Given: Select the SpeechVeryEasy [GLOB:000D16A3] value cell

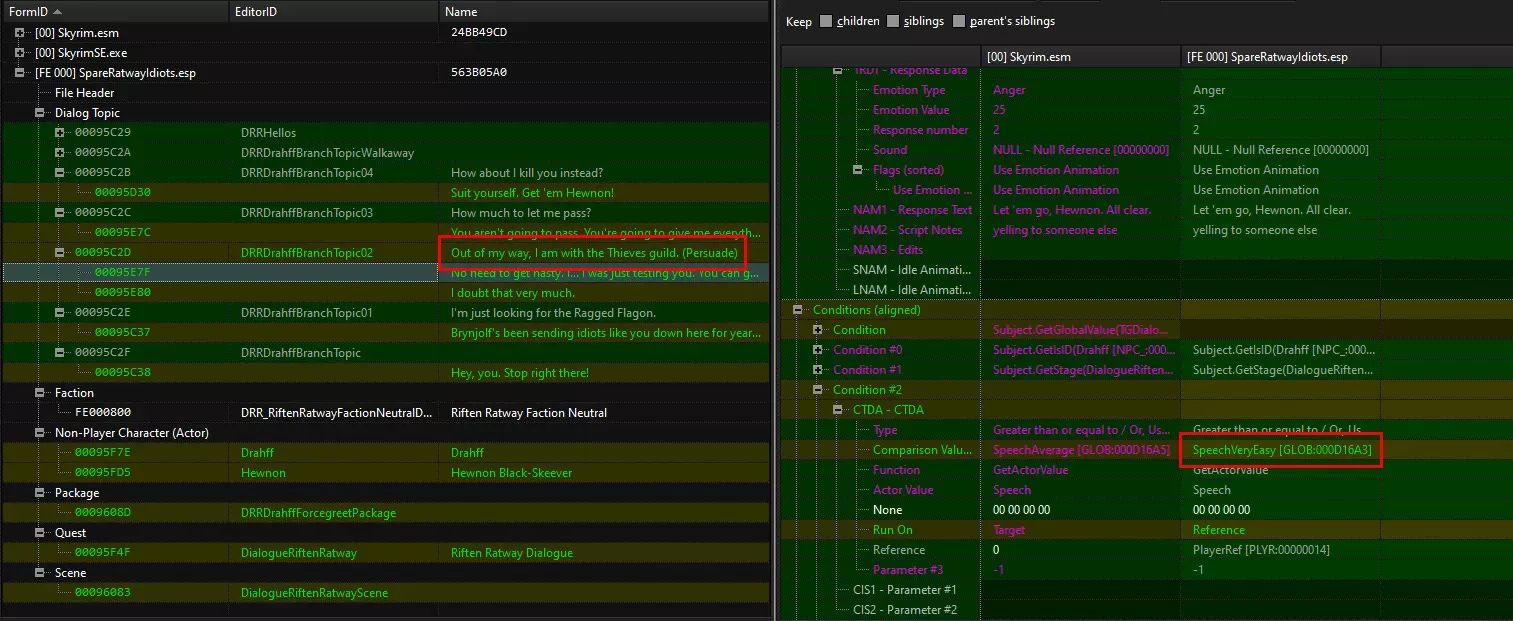Looking at the screenshot, I should [x=1281, y=450].
